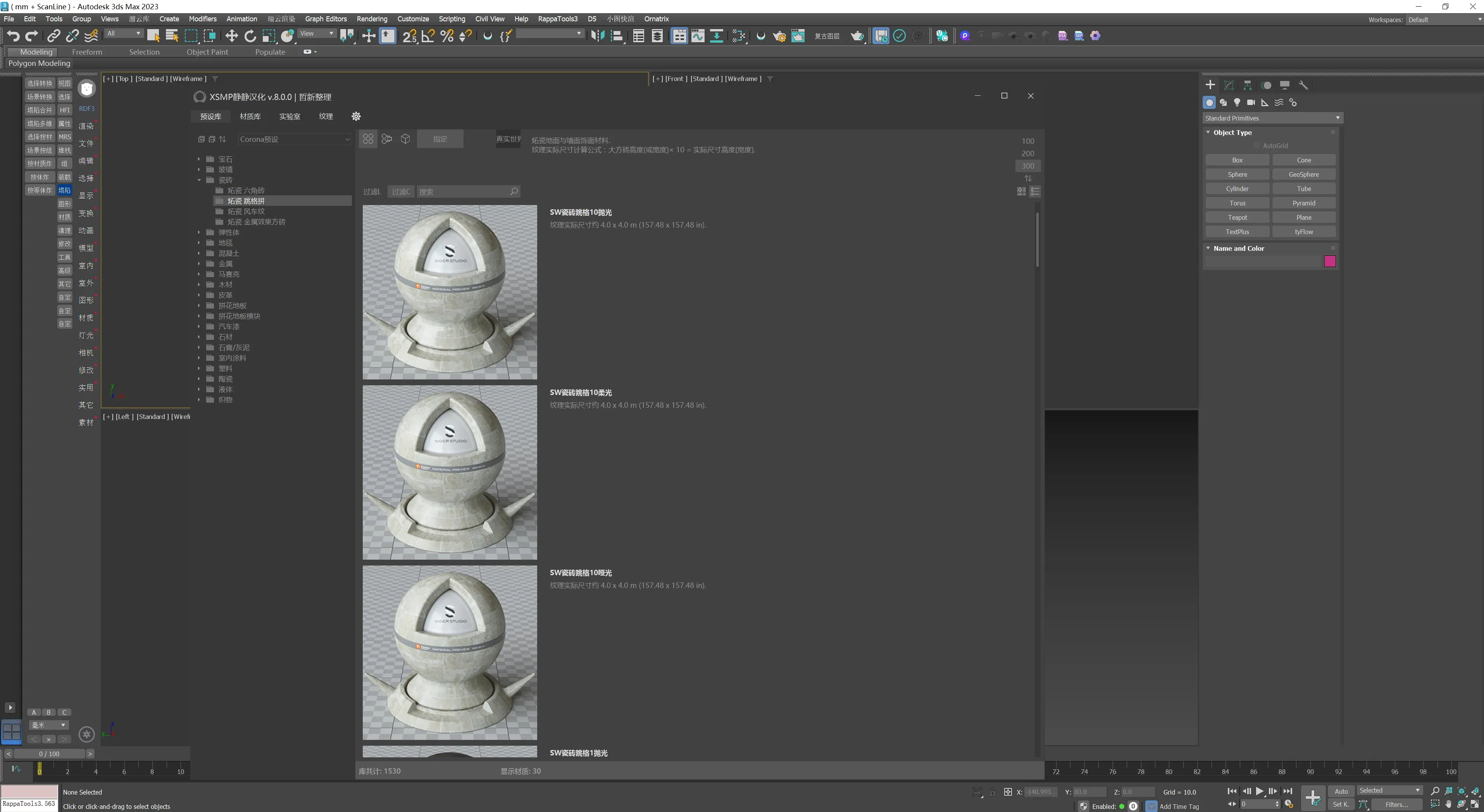Click the magenta object color swatch
Screen dimensions: 1484x812
click(1330, 262)
